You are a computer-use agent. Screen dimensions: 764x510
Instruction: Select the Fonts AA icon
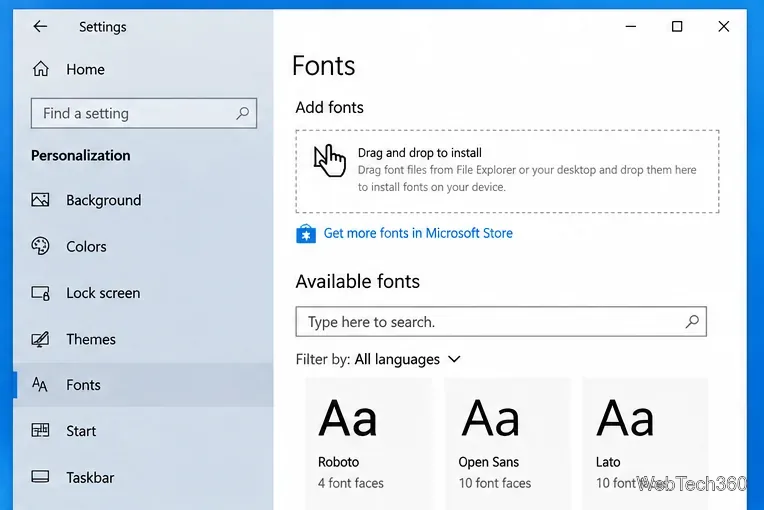[39, 385]
